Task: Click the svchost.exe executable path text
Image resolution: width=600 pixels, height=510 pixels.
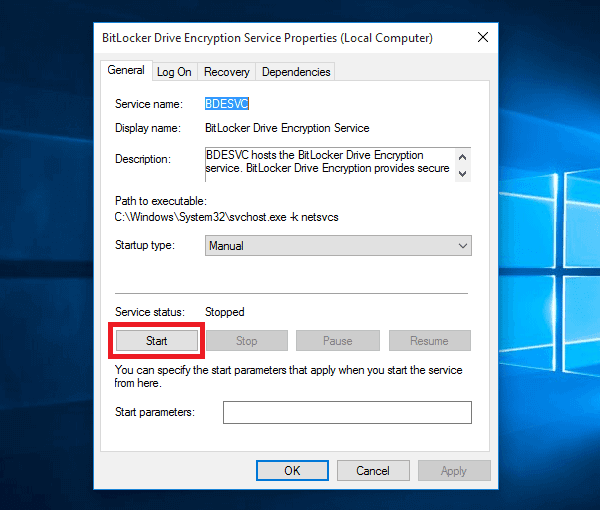Action: point(227,217)
